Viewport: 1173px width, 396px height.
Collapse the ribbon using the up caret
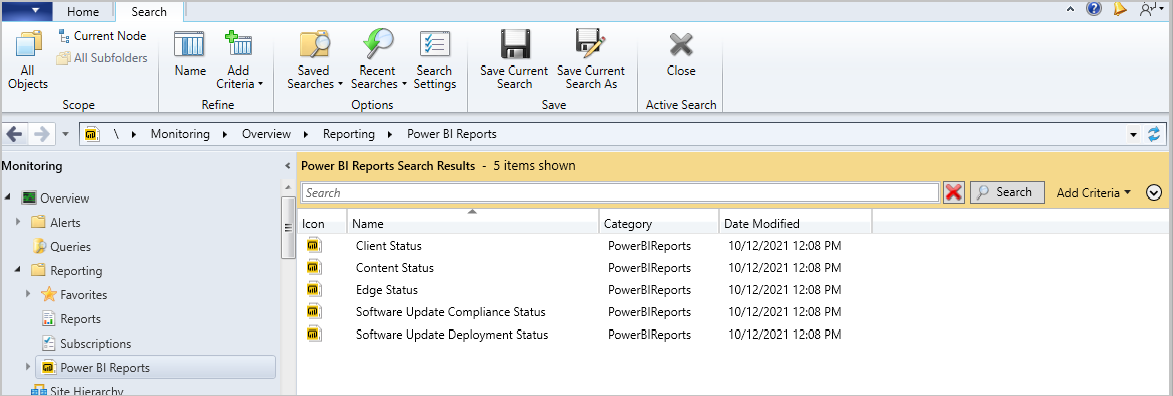(x=1071, y=9)
